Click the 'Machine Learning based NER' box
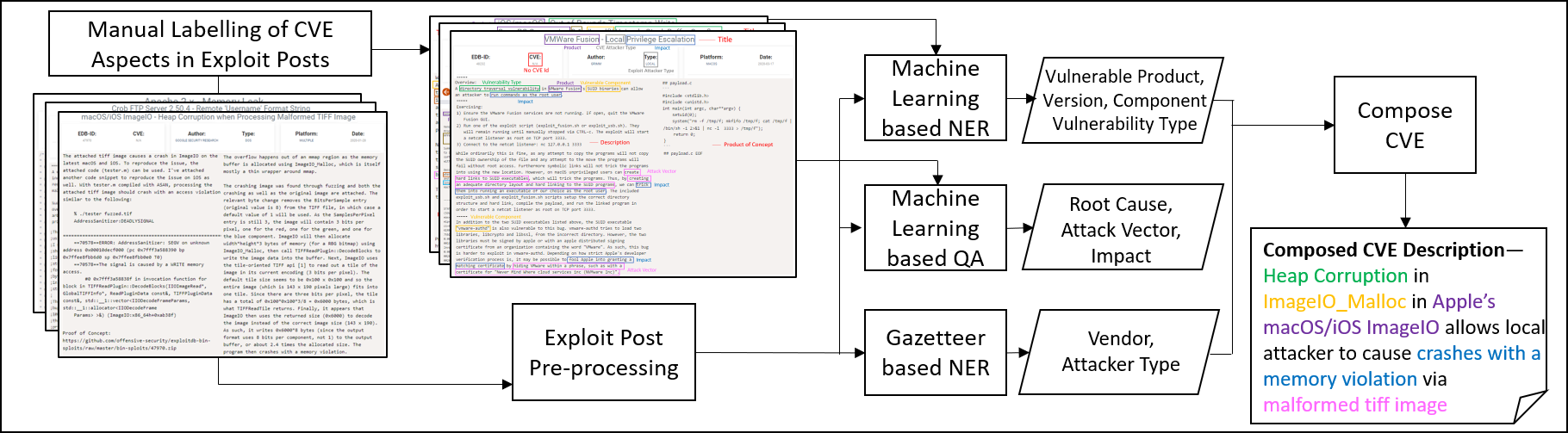Image resolution: width=1568 pixels, height=433 pixels. pos(936,98)
